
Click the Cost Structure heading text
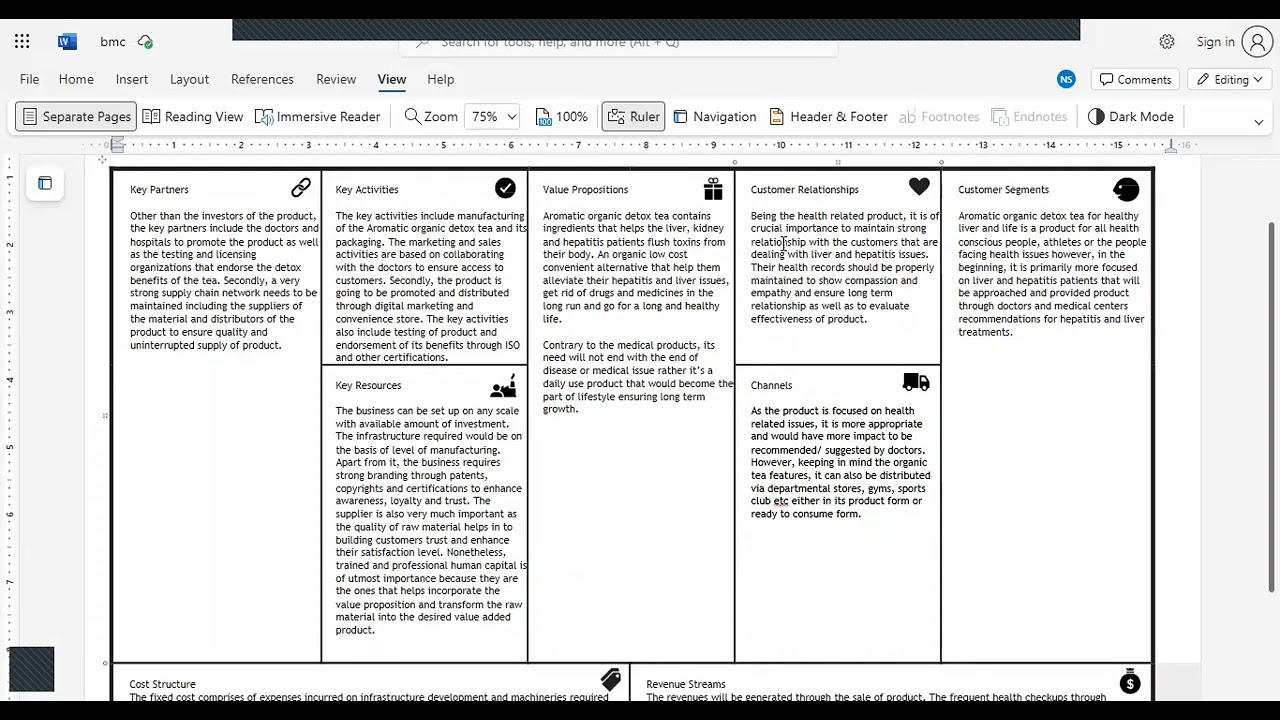coord(163,684)
